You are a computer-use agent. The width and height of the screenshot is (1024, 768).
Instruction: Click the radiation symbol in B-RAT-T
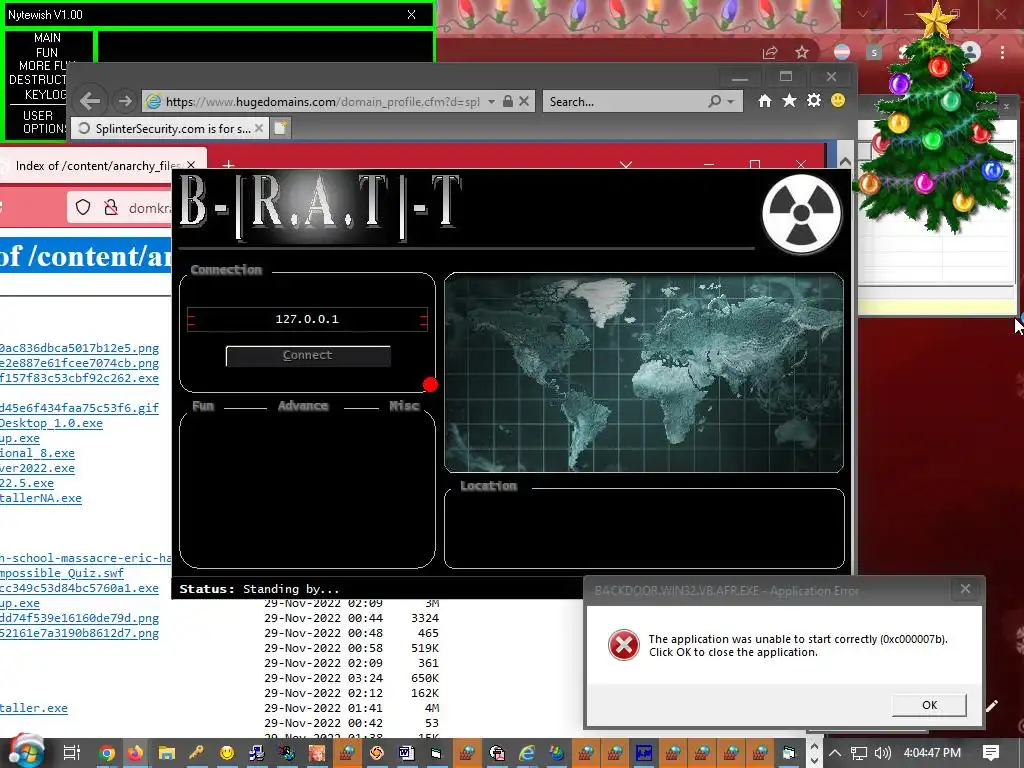click(801, 214)
